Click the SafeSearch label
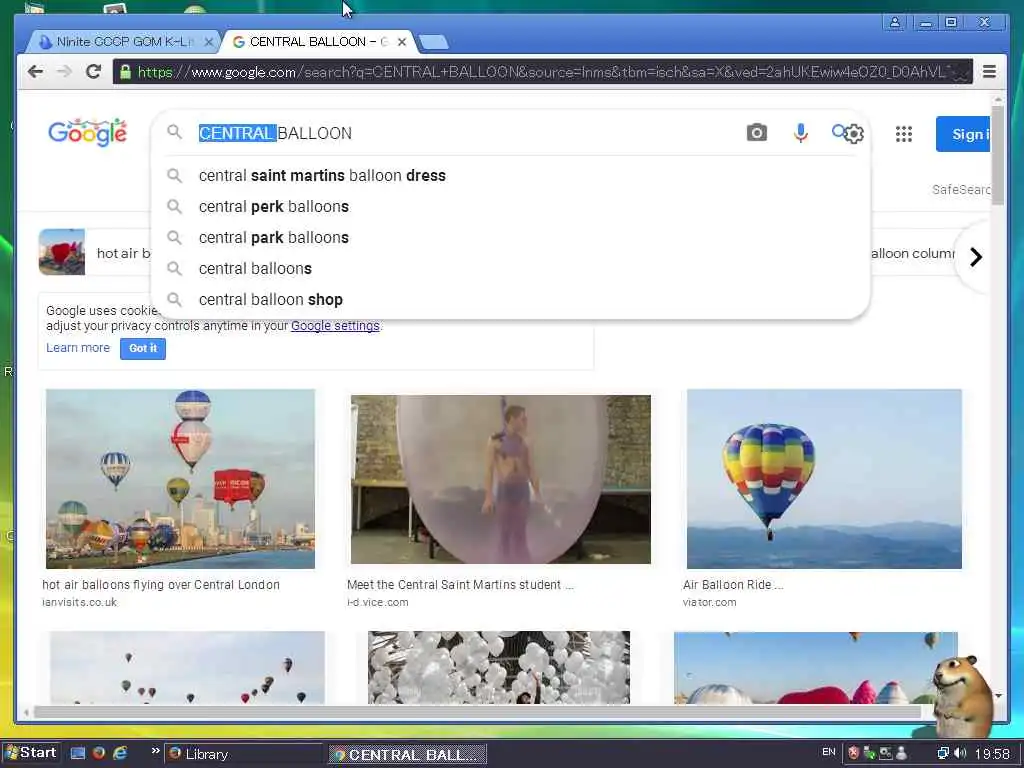This screenshot has width=1024, height=768. click(x=961, y=189)
